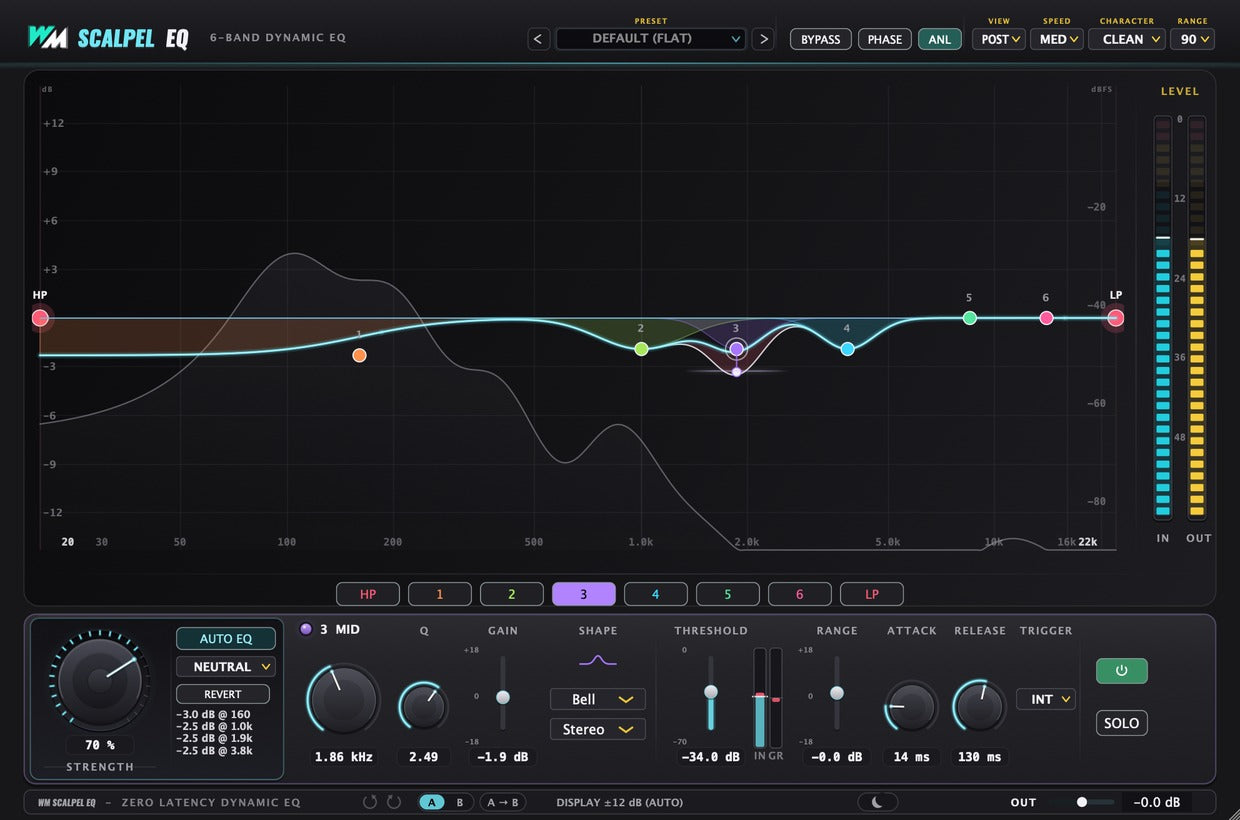Open the INT trigger dropdown
This screenshot has width=1240, height=820.
(1046, 699)
